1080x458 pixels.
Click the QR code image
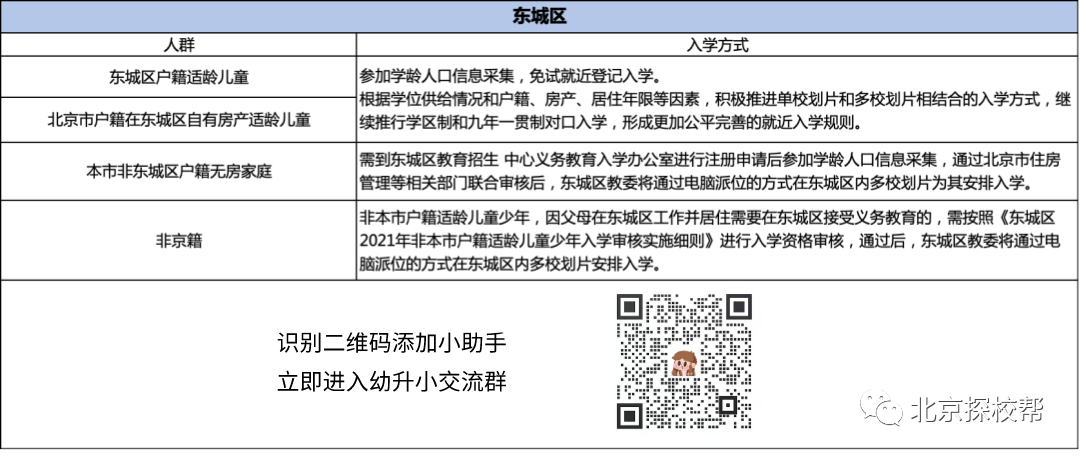684,362
